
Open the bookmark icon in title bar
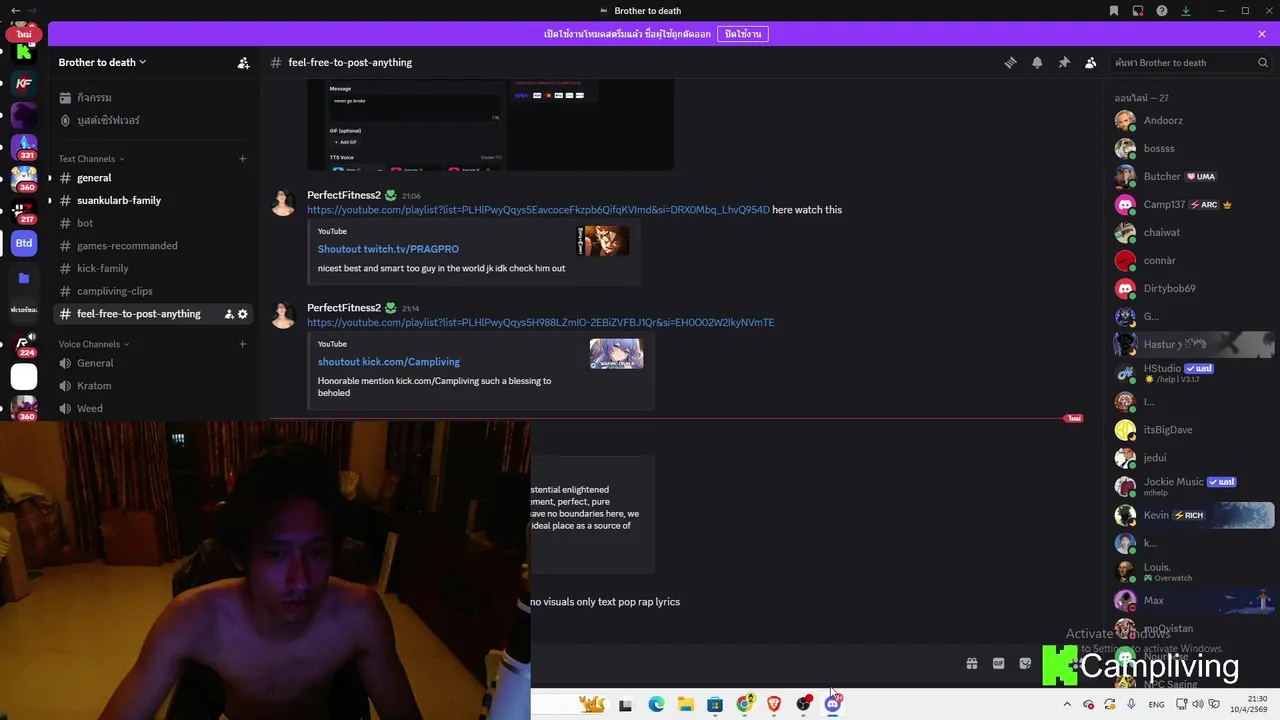(1113, 11)
